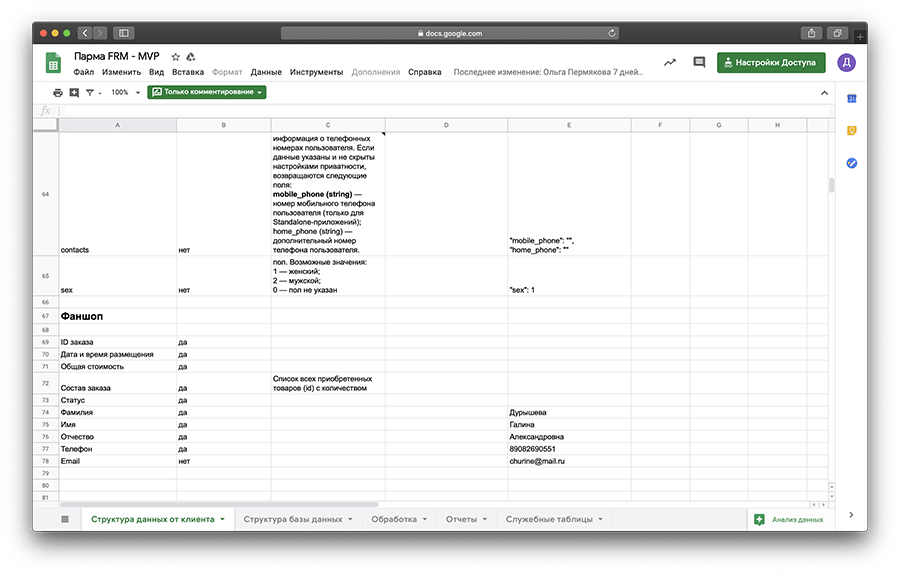
Task: Click the print icon in toolbar
Action: pyautogui.click(x=58, y=92)
